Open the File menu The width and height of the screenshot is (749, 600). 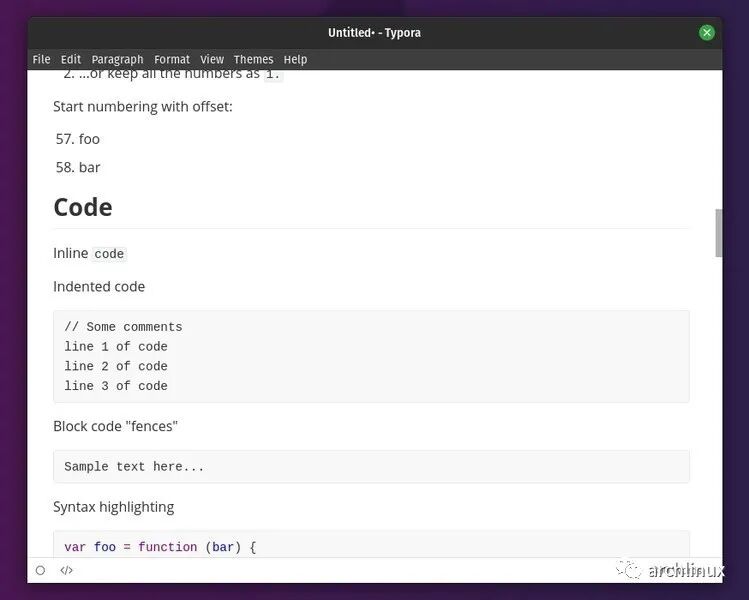click(41, 59)
